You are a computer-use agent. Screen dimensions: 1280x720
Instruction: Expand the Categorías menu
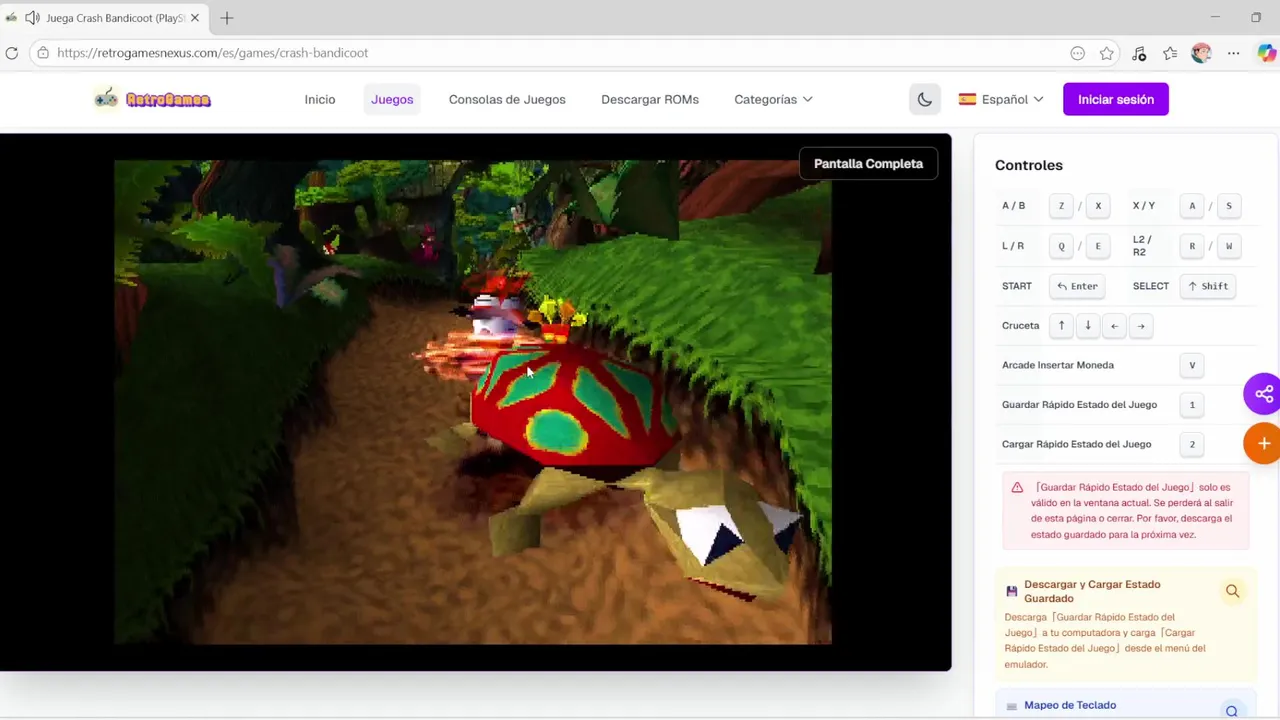[773, 99]
